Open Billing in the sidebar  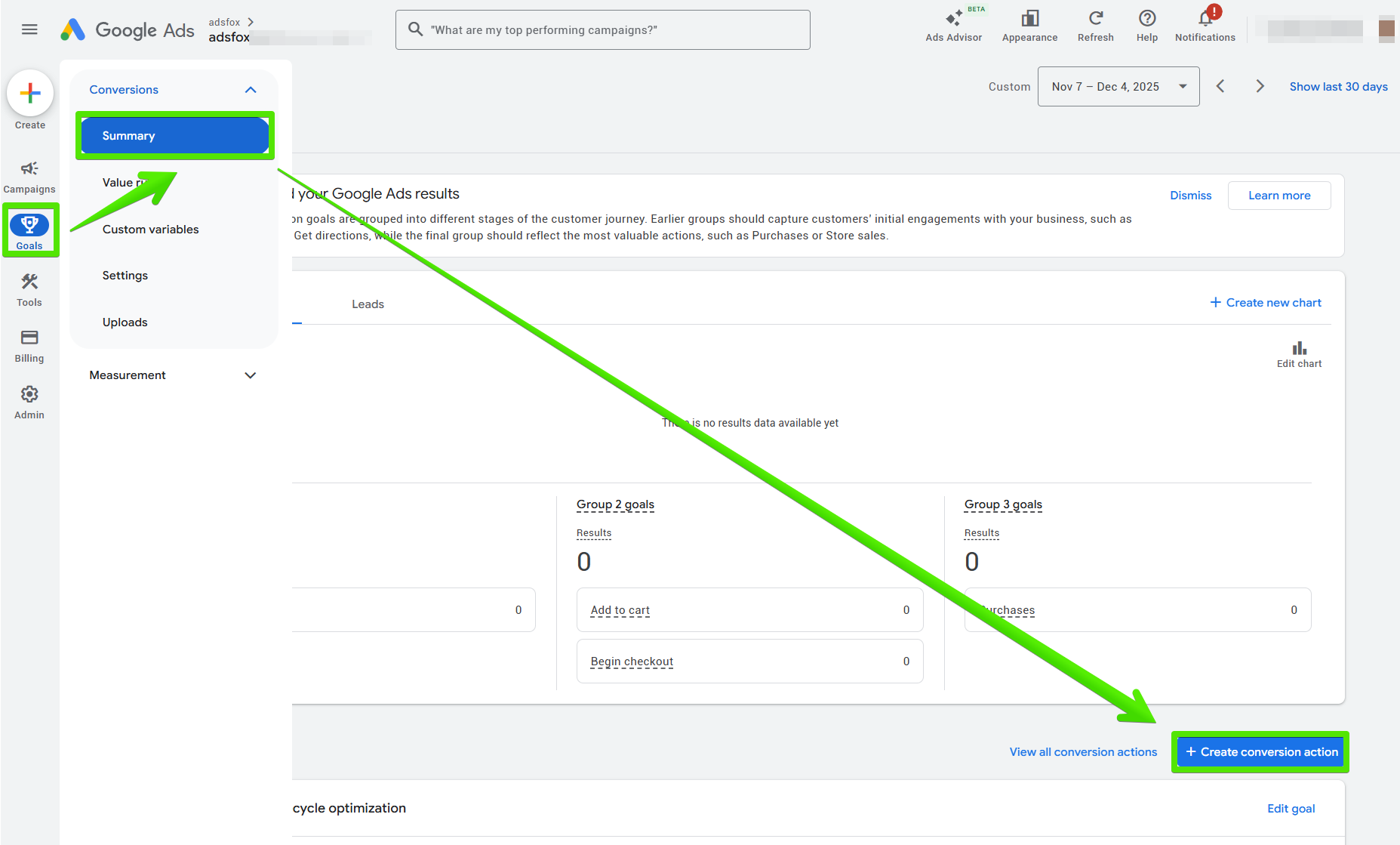point(29,345)
